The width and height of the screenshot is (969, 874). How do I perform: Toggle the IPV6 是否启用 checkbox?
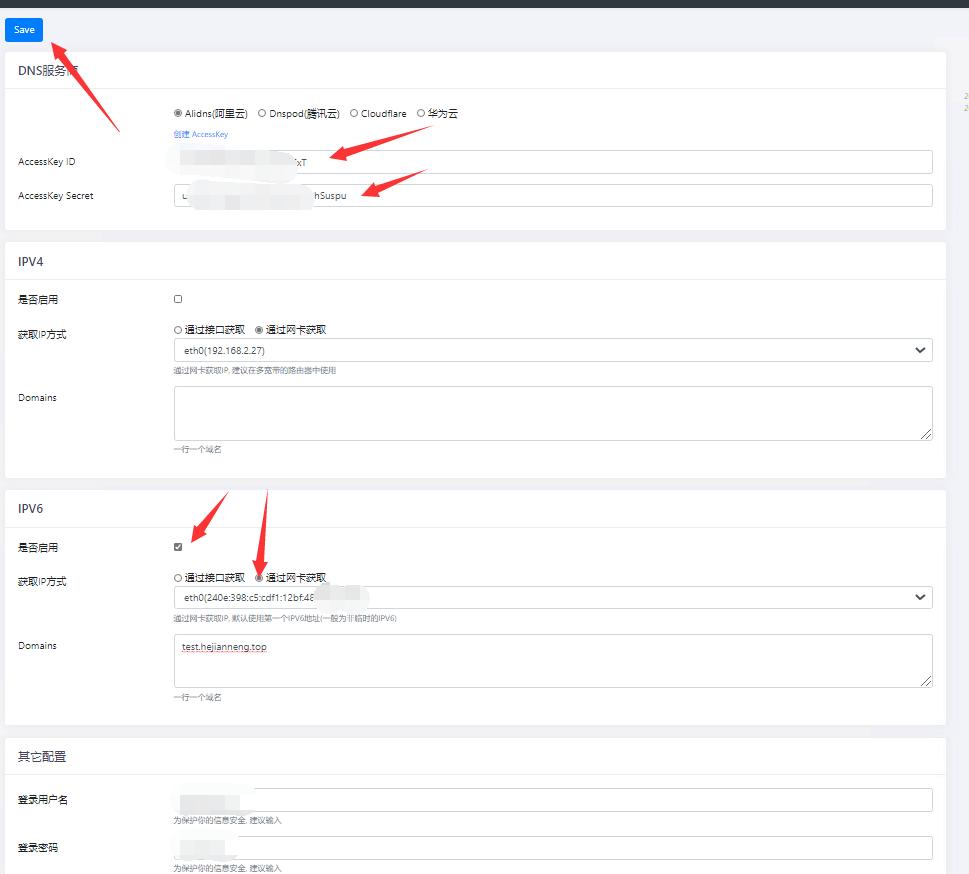pos(178,547)
